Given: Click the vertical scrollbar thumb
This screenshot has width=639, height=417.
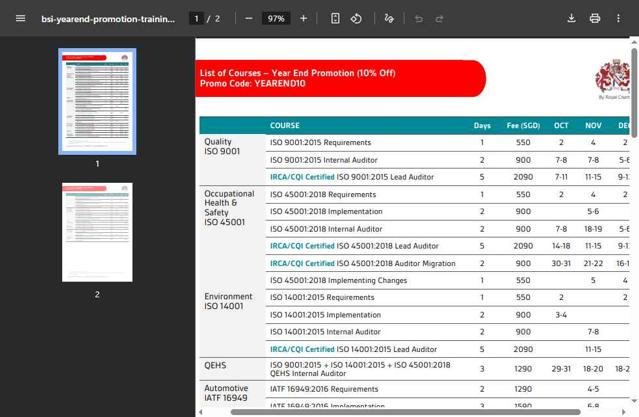Looking at the screenshot, I should point(634,93).
